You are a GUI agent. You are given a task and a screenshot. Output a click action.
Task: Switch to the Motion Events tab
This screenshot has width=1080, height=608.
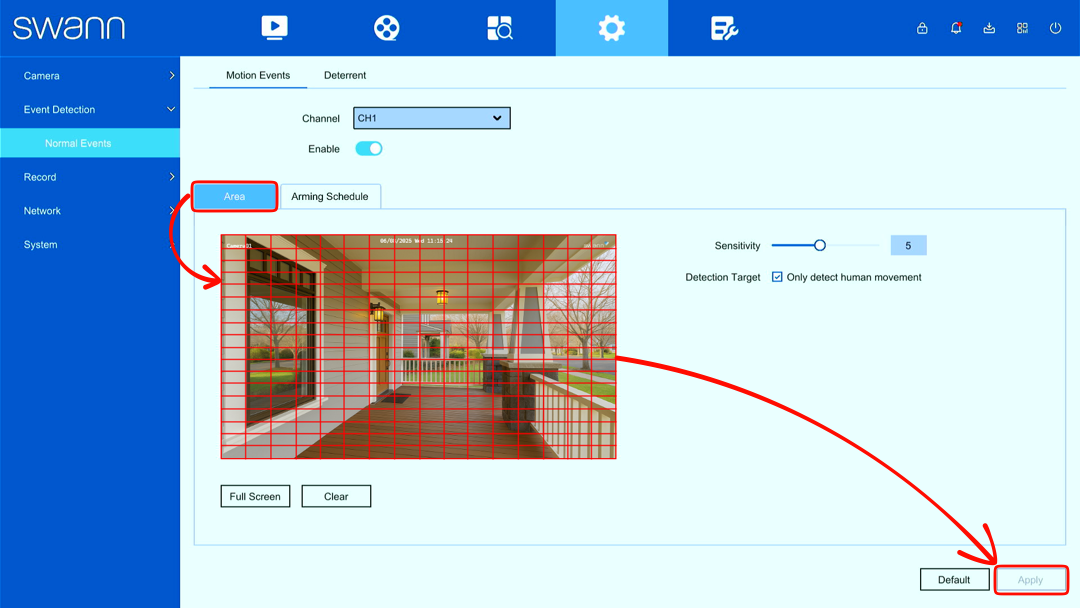pos(258,75)
